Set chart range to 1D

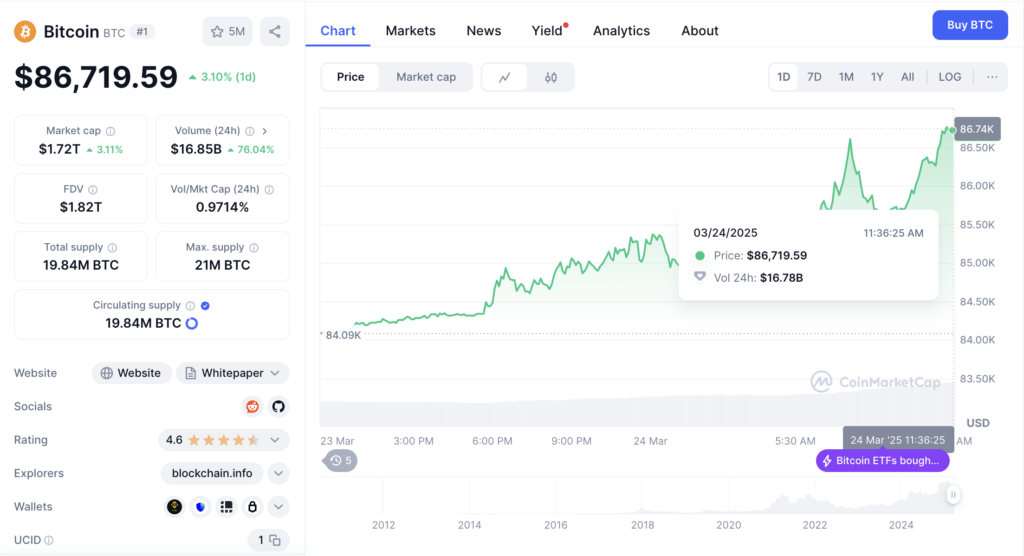tap(784, 77)
